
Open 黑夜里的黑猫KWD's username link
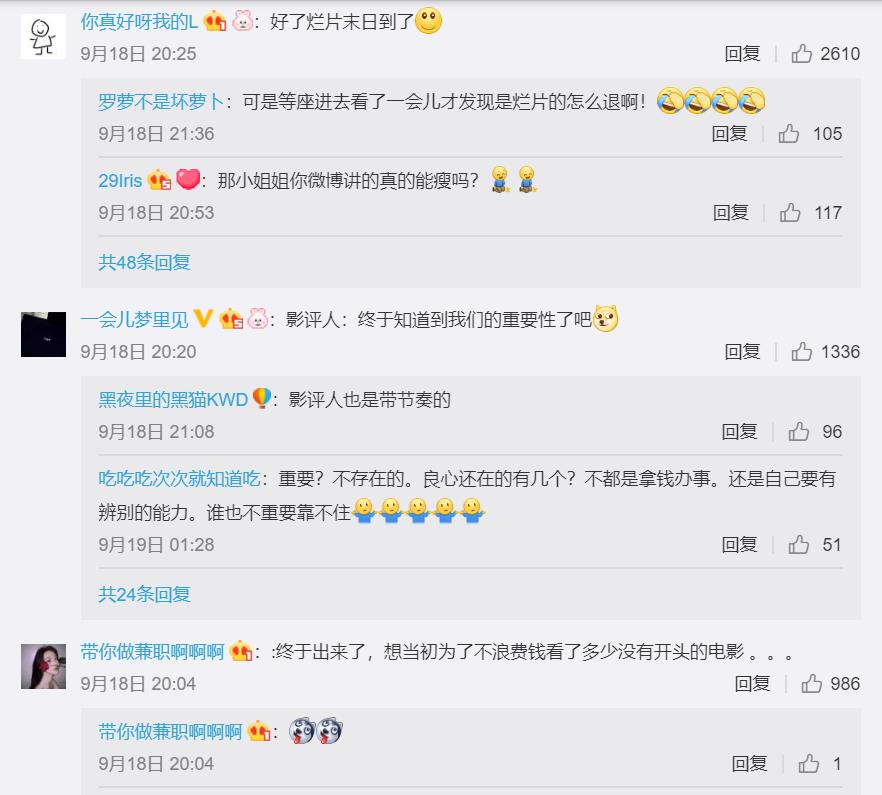173,399
